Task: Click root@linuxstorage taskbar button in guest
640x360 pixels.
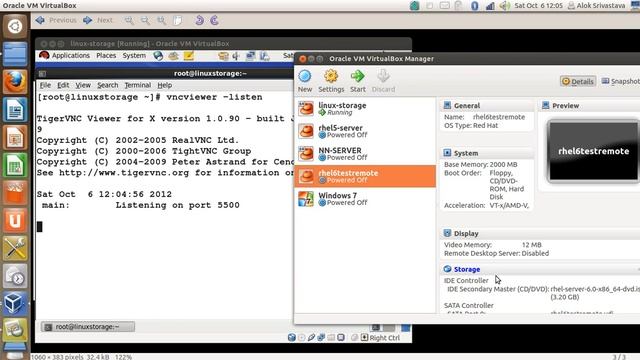Action: 87,327
